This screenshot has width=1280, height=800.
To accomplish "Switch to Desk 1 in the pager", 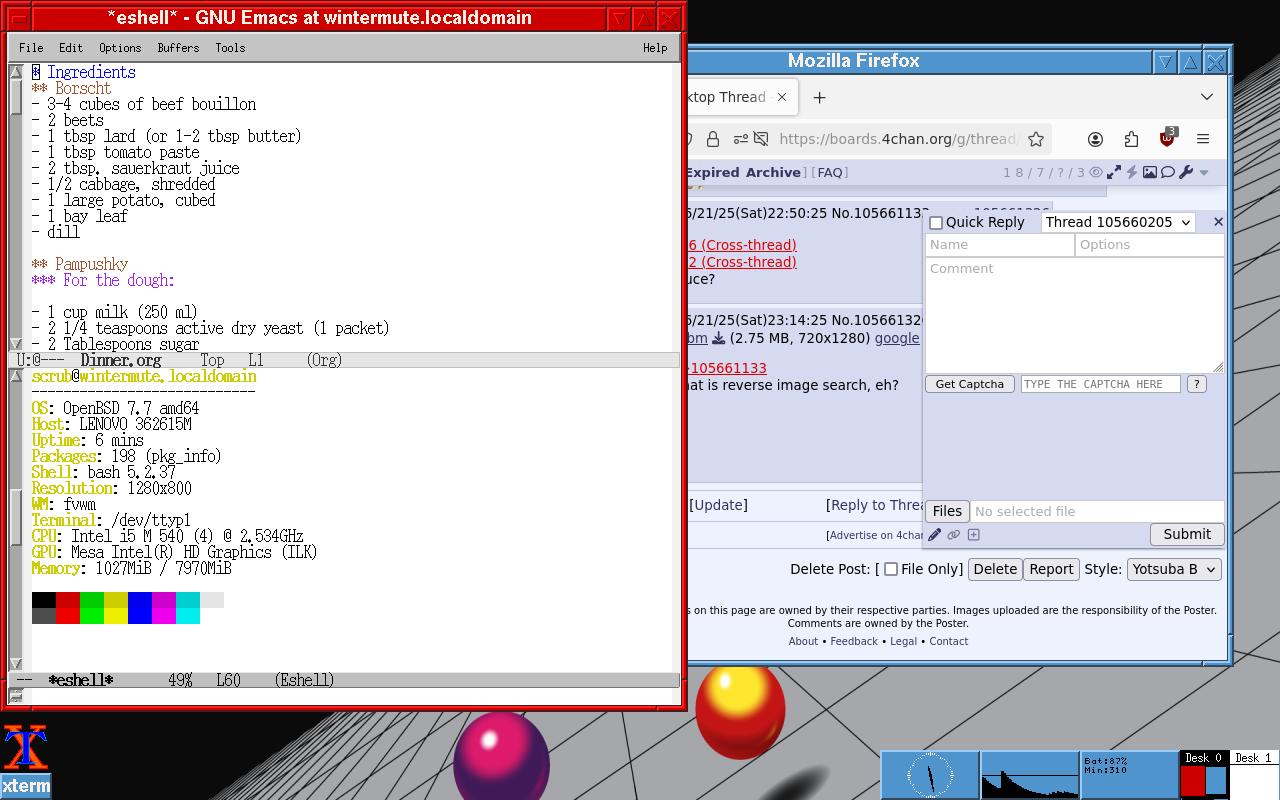I will (1254, 775).
